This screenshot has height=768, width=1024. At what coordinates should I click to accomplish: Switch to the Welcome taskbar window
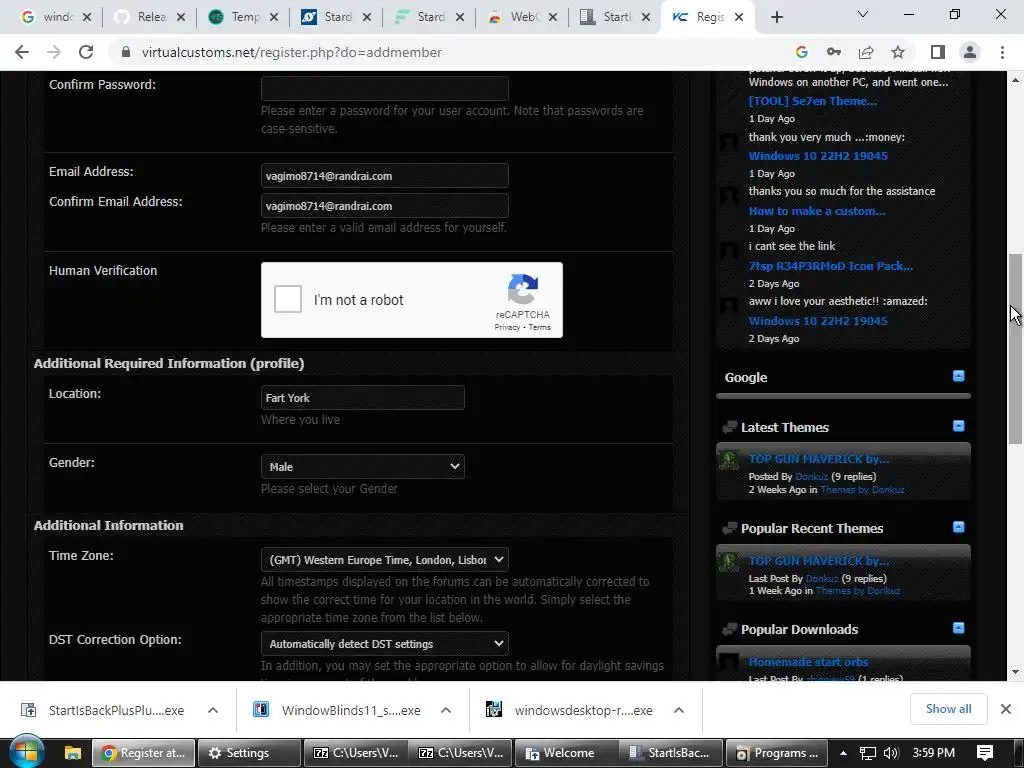coord(567,753)
